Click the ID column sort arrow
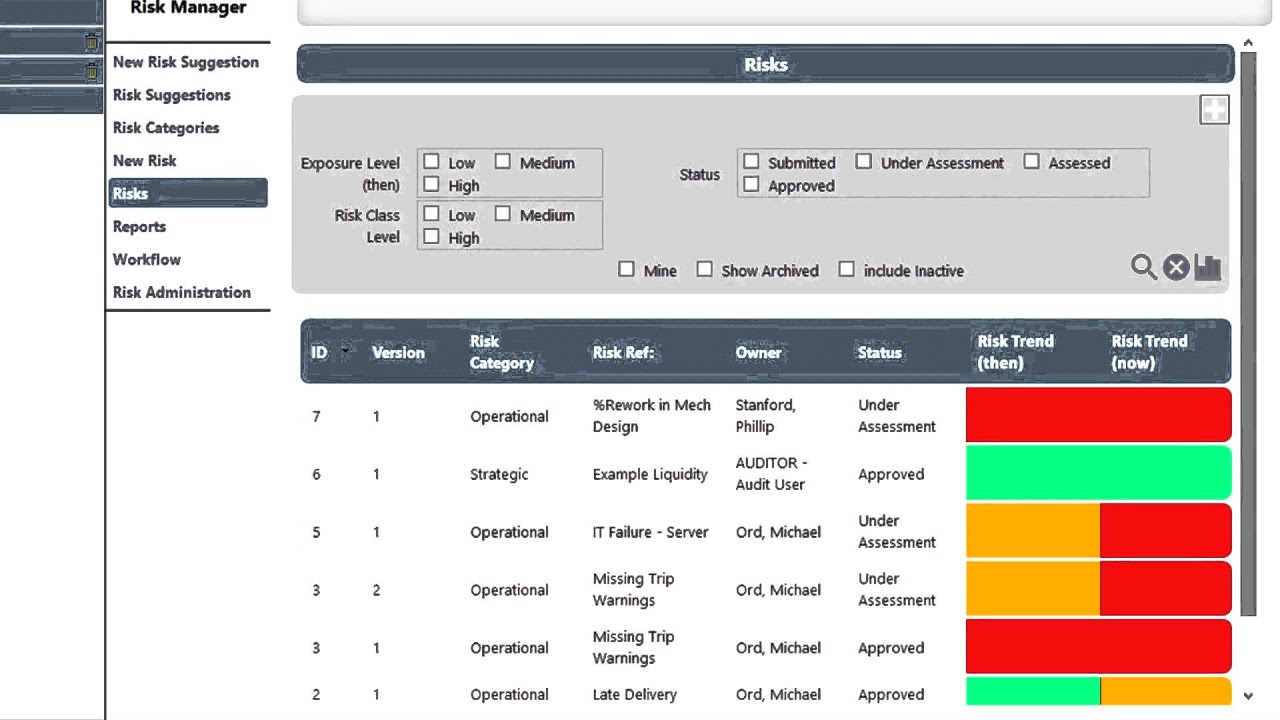The image size is (1280, 720). (x=346, y=352)
